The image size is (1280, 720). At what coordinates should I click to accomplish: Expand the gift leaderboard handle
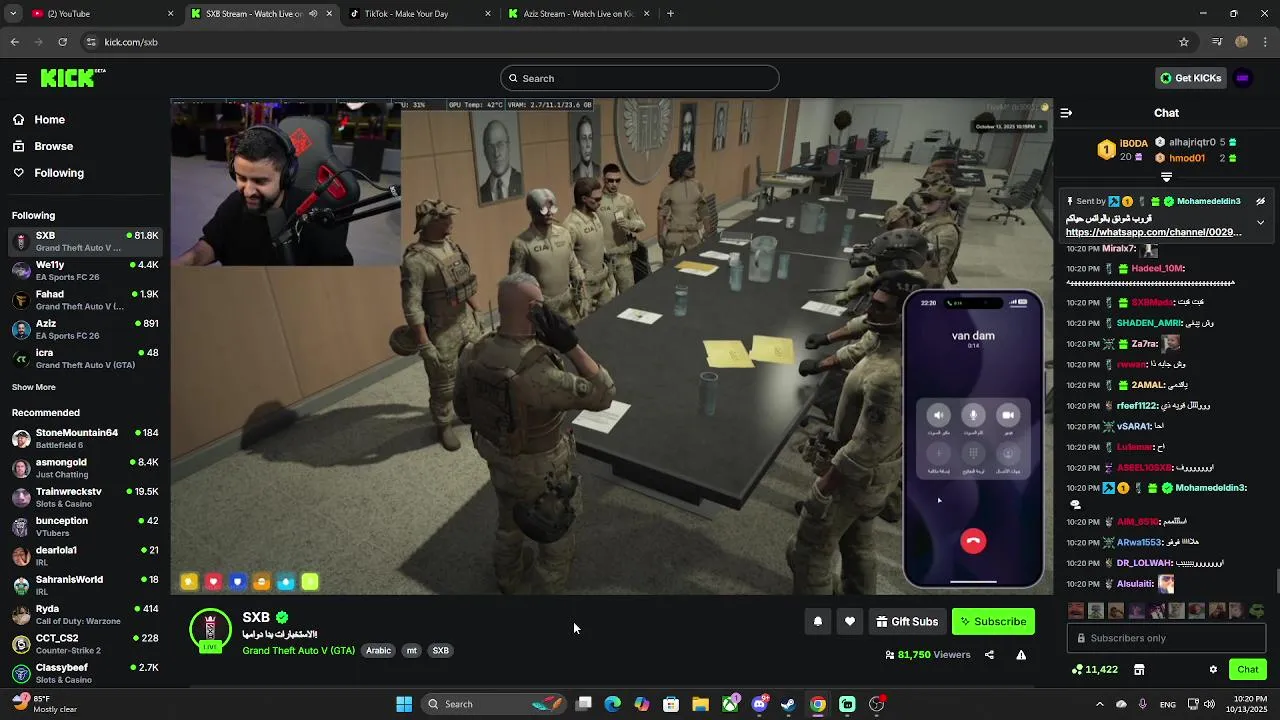[1166, 177]
